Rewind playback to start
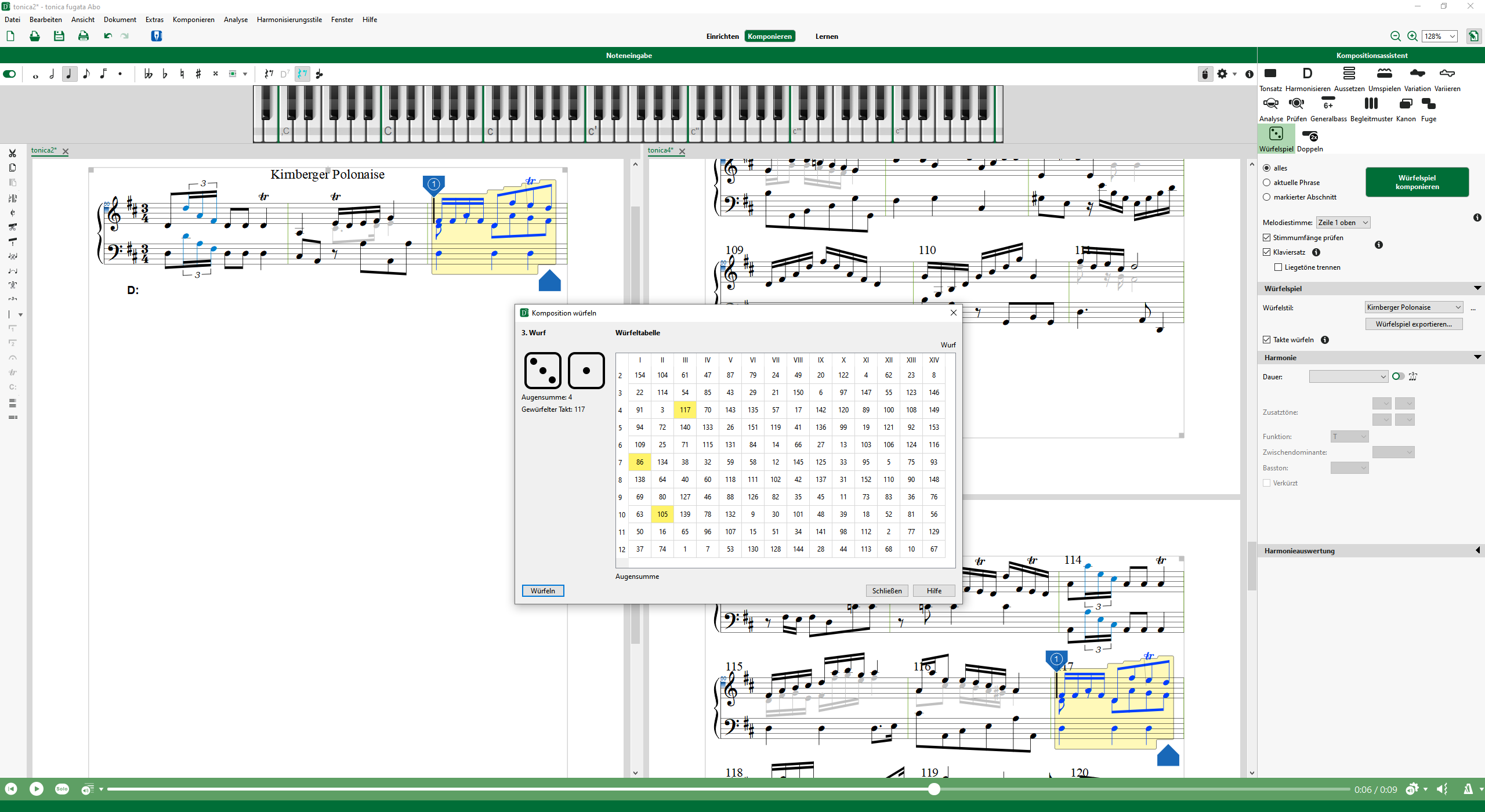Screen dimensions: 1485x812 click(11, 789)
